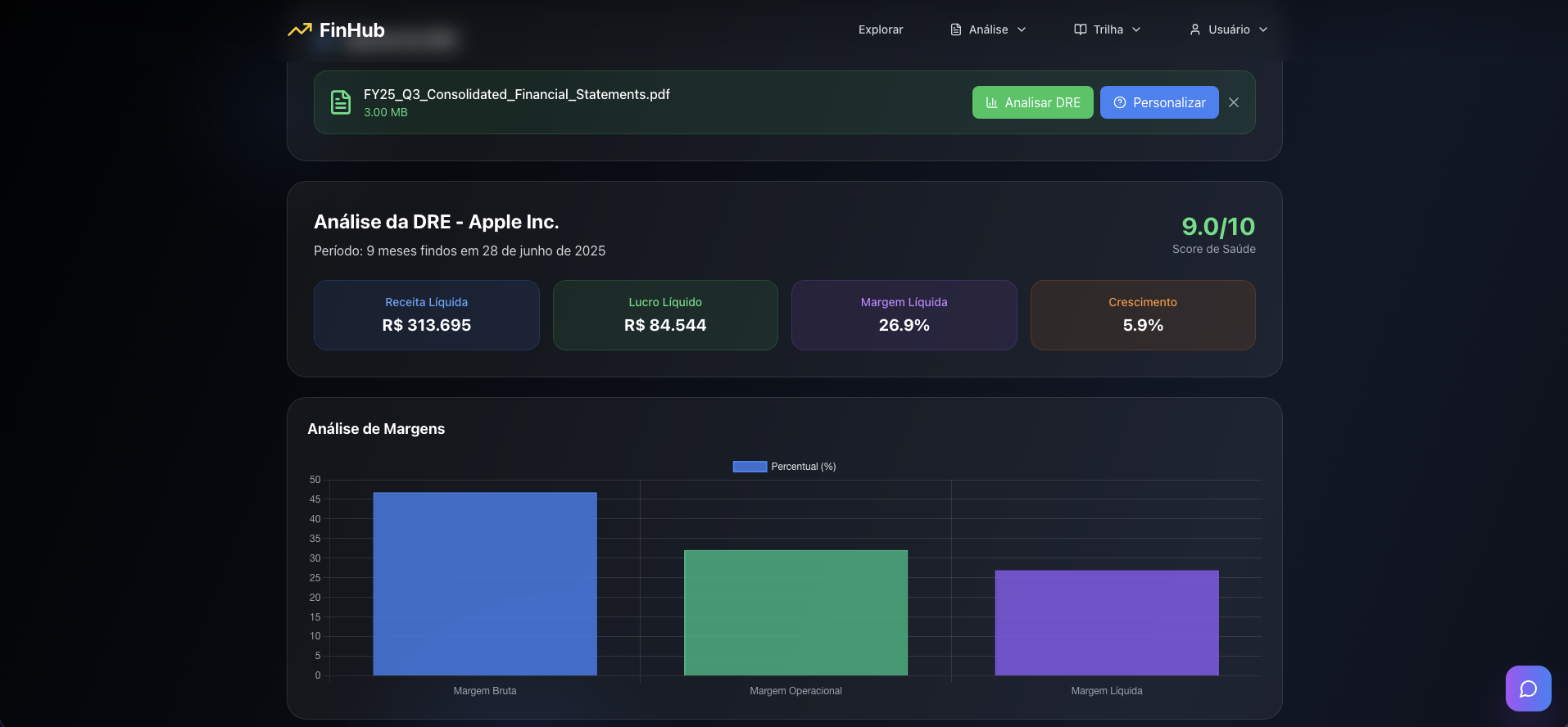Click the FinHub brand name text

(x=351, y=30)
